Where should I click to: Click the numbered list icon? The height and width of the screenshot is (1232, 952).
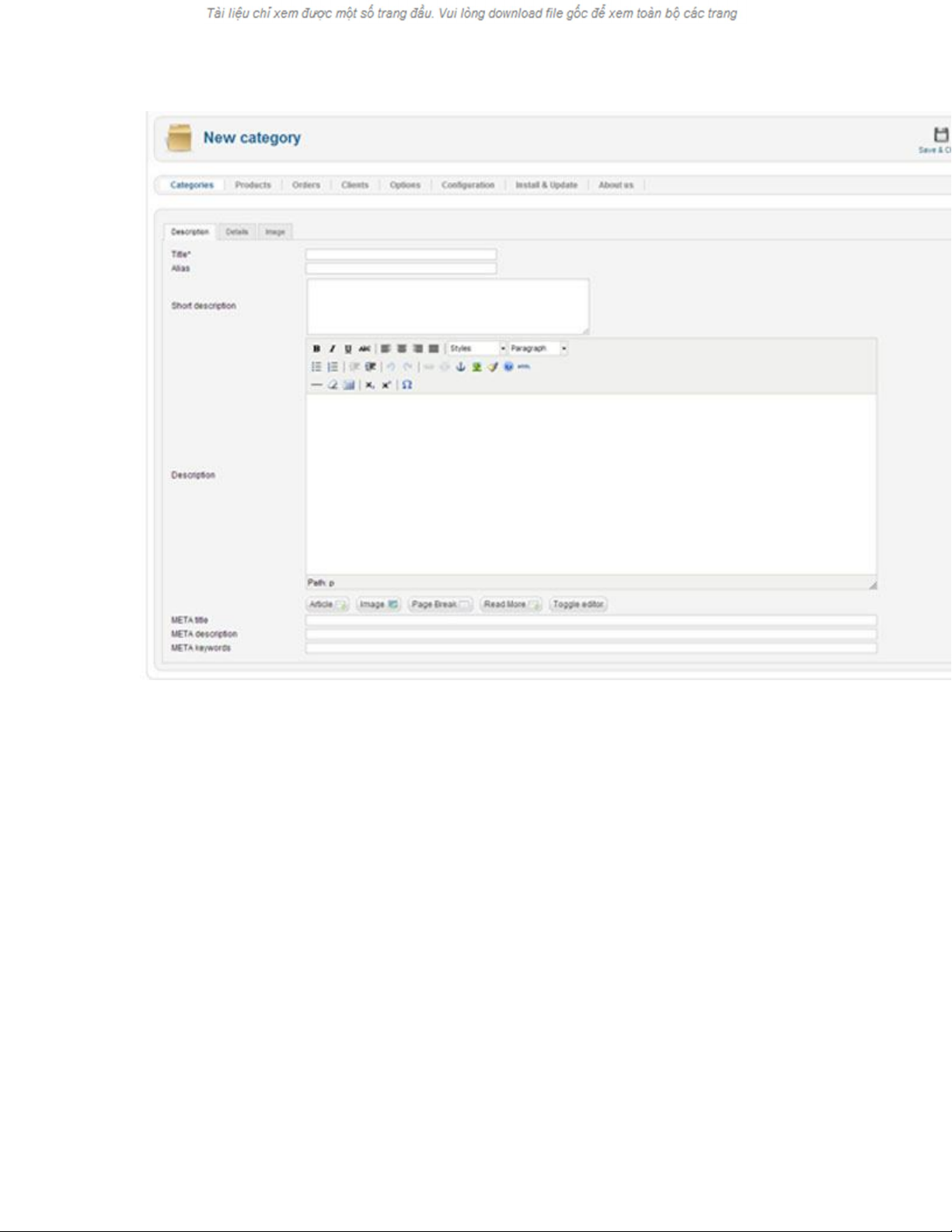click(x=333, y=367)
